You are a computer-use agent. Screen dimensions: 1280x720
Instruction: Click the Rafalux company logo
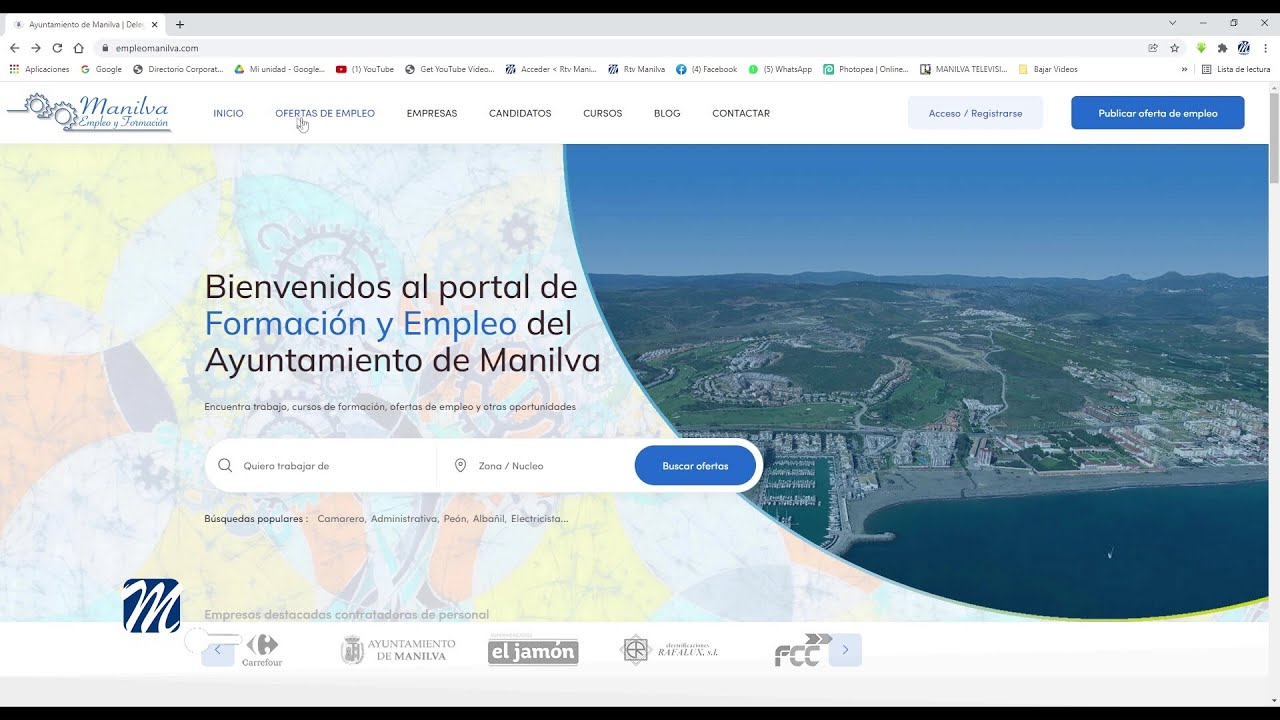pyautogui.click(x=668, y=650)
